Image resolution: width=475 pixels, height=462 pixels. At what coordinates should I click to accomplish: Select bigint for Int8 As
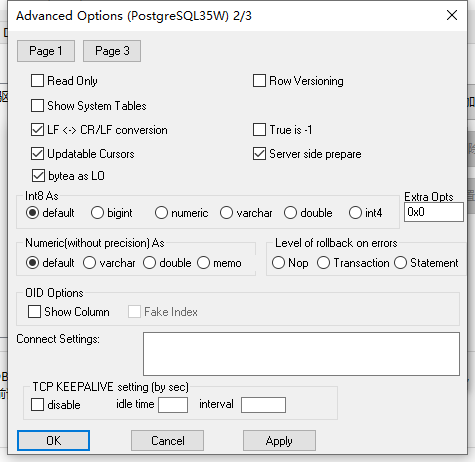97,213
